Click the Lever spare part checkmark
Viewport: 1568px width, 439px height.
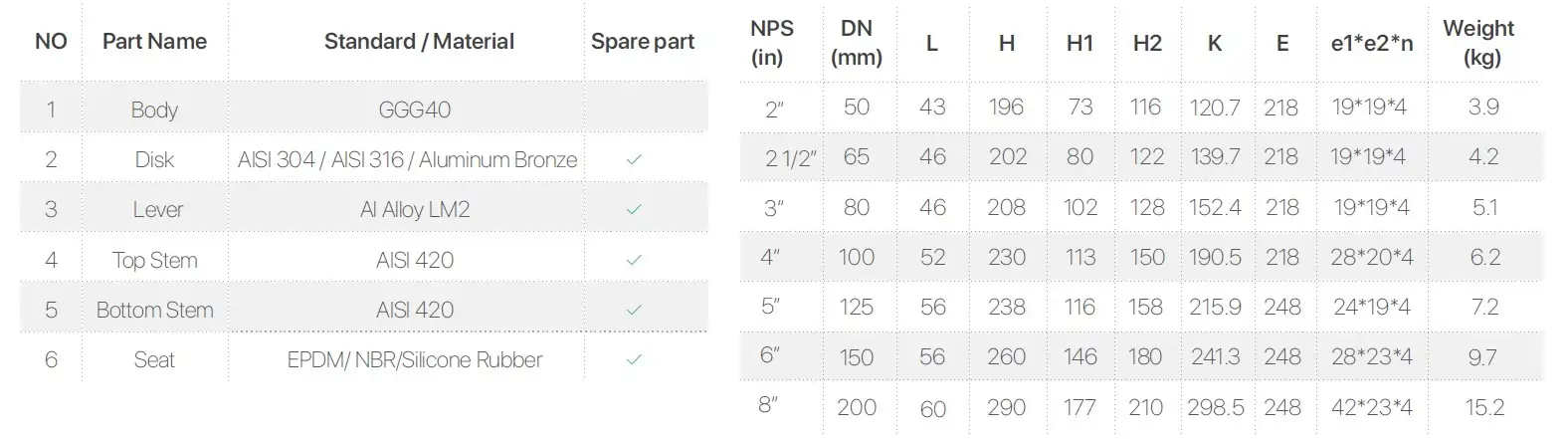634,210
